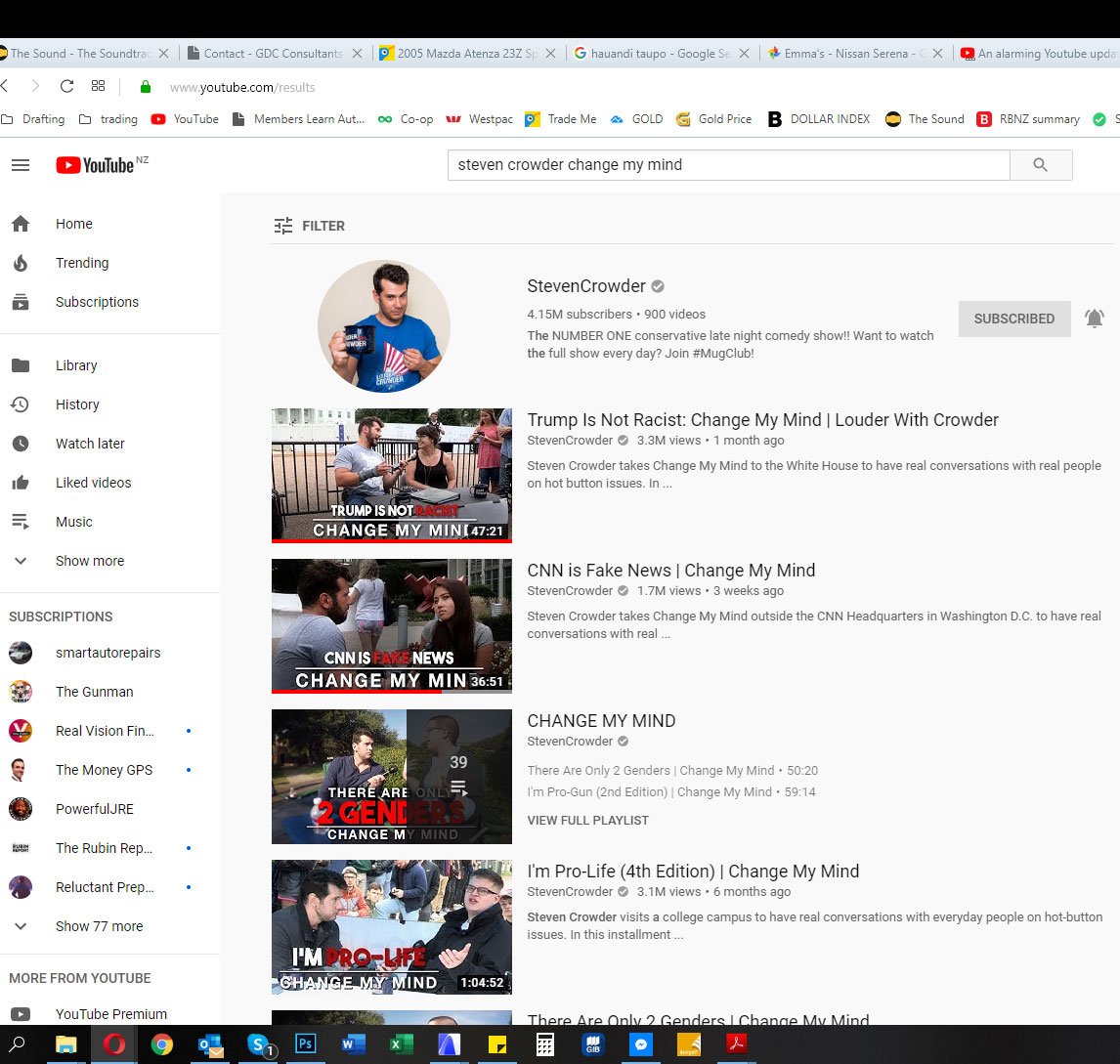Screen dimensions: 1120x1064
Task: Close the Contact - GDC Consultants tab
Action: coord(357,54)
